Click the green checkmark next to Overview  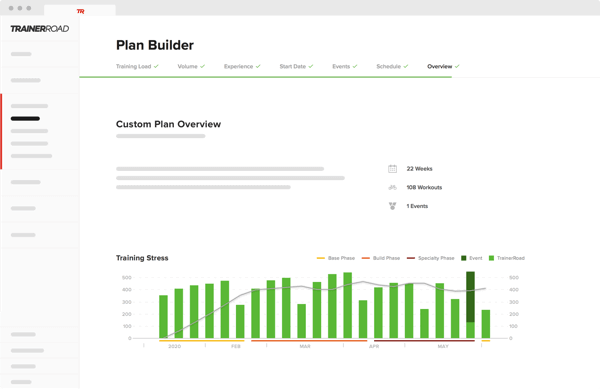457,67
